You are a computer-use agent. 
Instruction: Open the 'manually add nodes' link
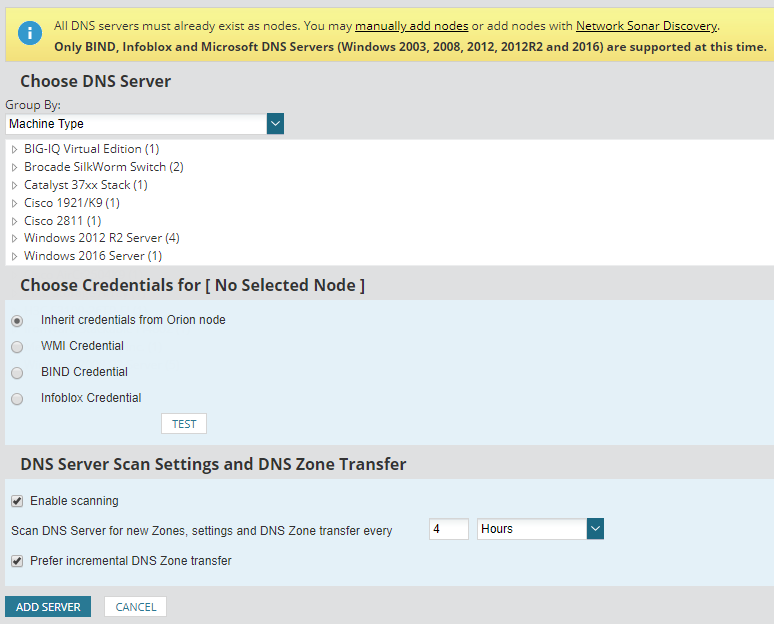point(411,26)
